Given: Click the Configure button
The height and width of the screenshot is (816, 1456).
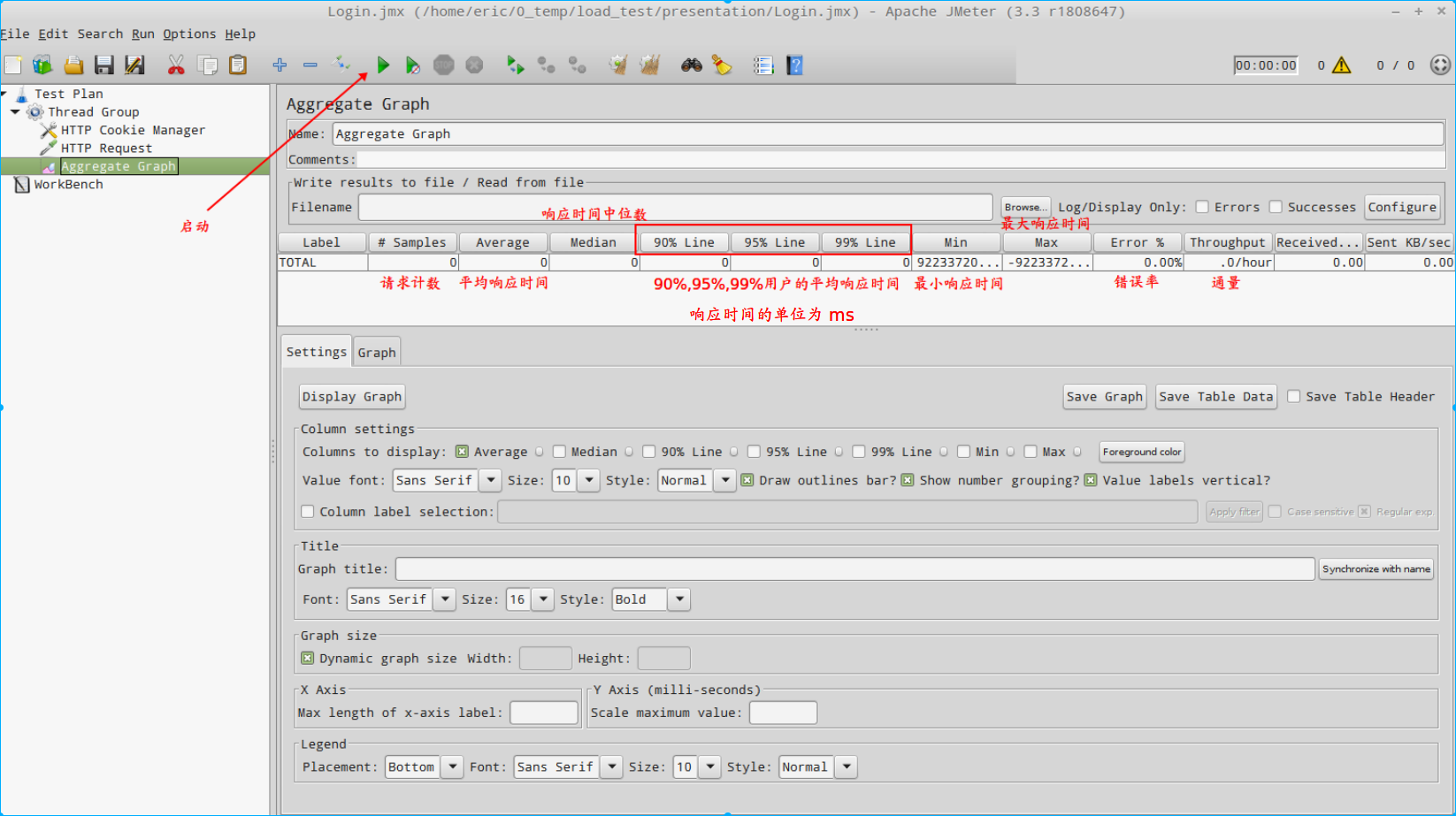Looking at the screenshot, I should click(x=1402, y=207).
